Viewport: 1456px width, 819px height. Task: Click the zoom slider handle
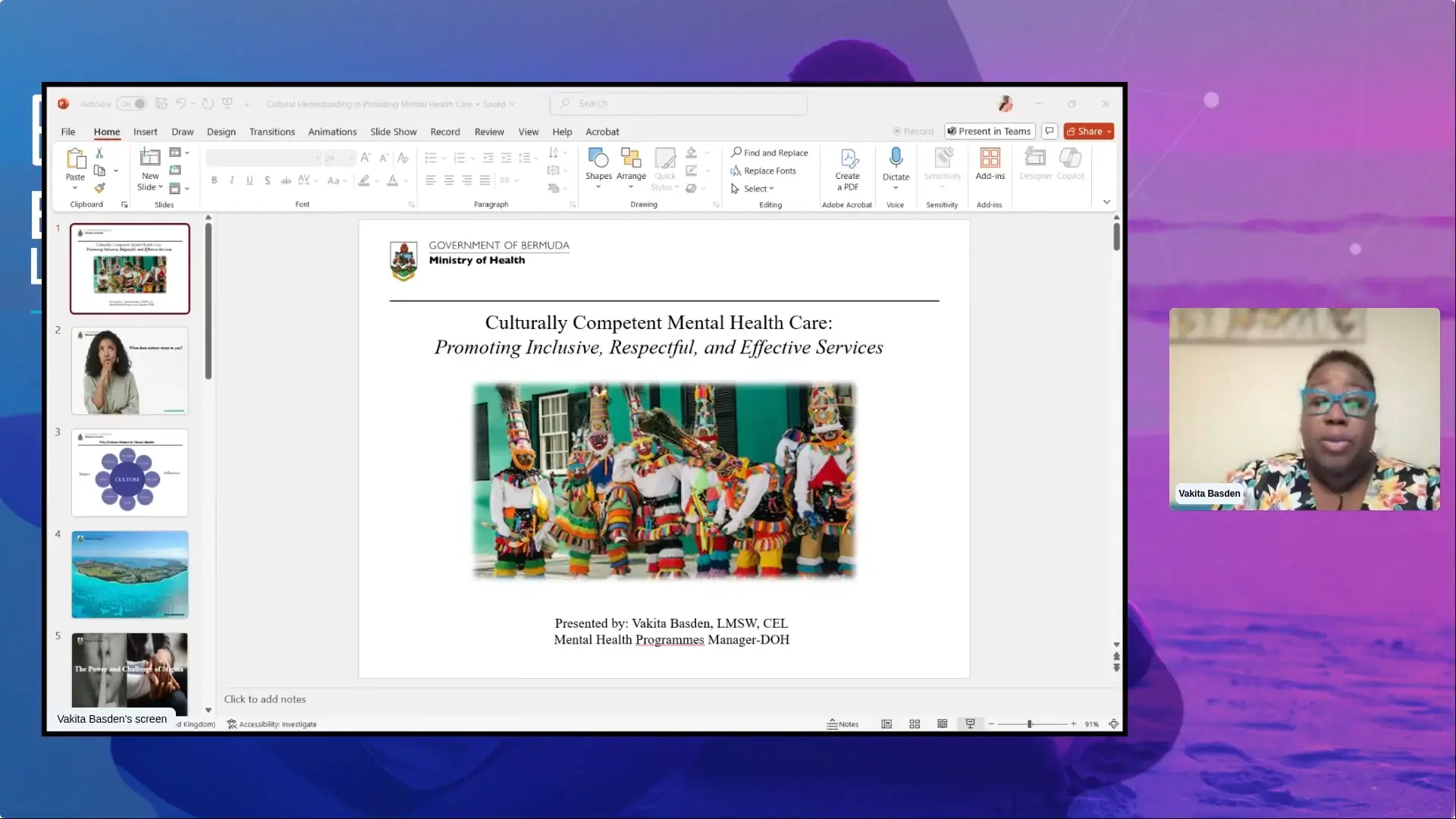[x=1030, y=724]
